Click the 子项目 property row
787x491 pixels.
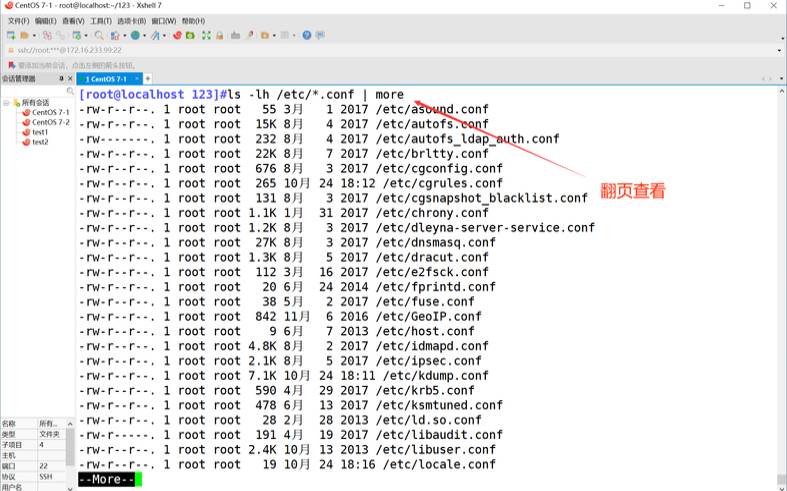[33, 445]
